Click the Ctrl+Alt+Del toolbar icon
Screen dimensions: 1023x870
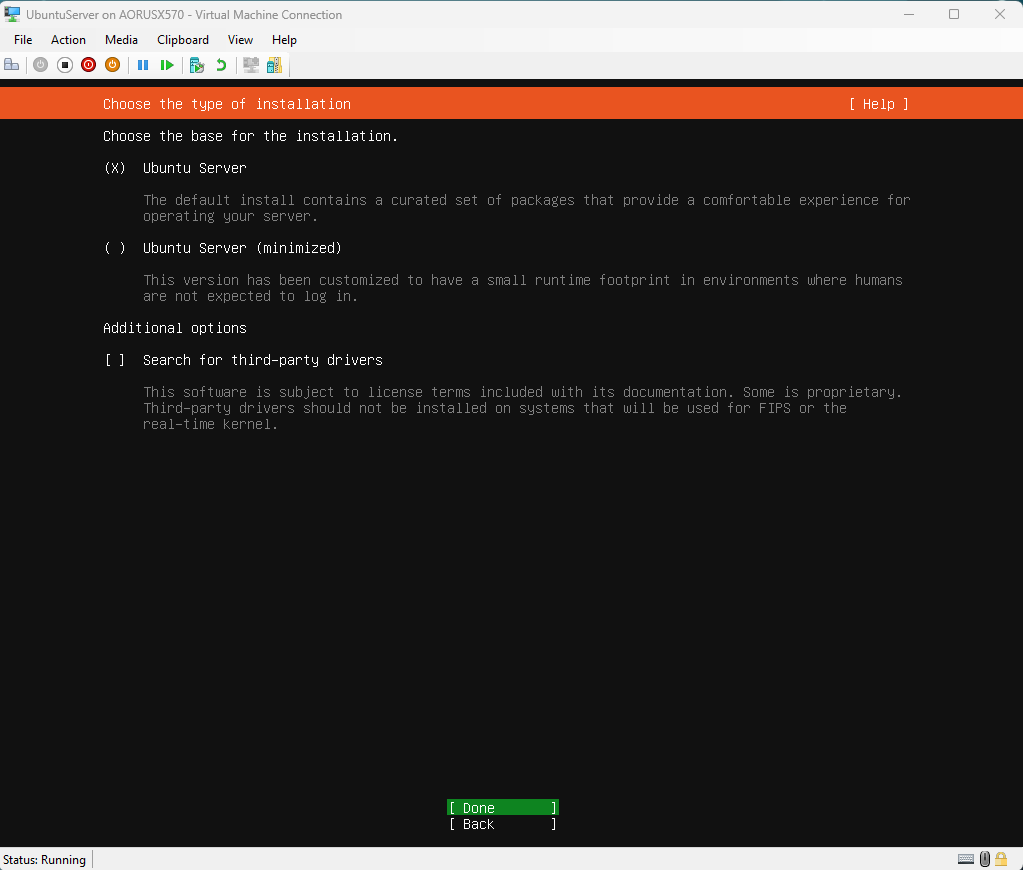(12, 65)
